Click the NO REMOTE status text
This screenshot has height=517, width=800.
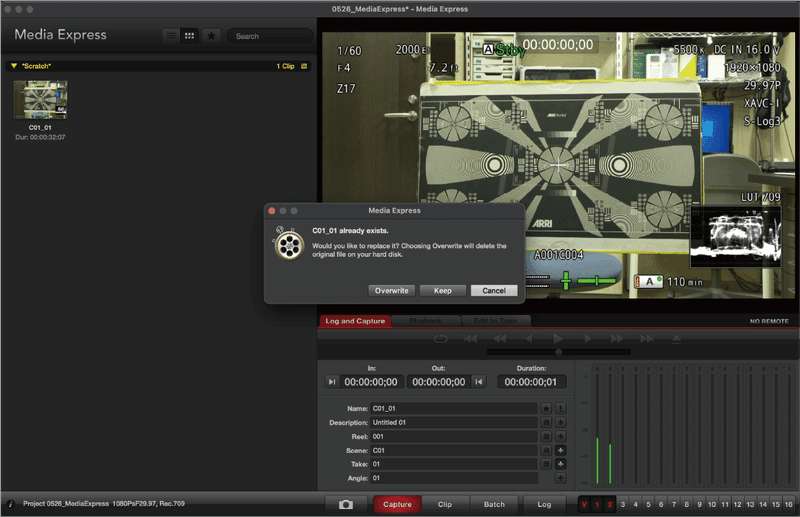(x=769, y=321)
